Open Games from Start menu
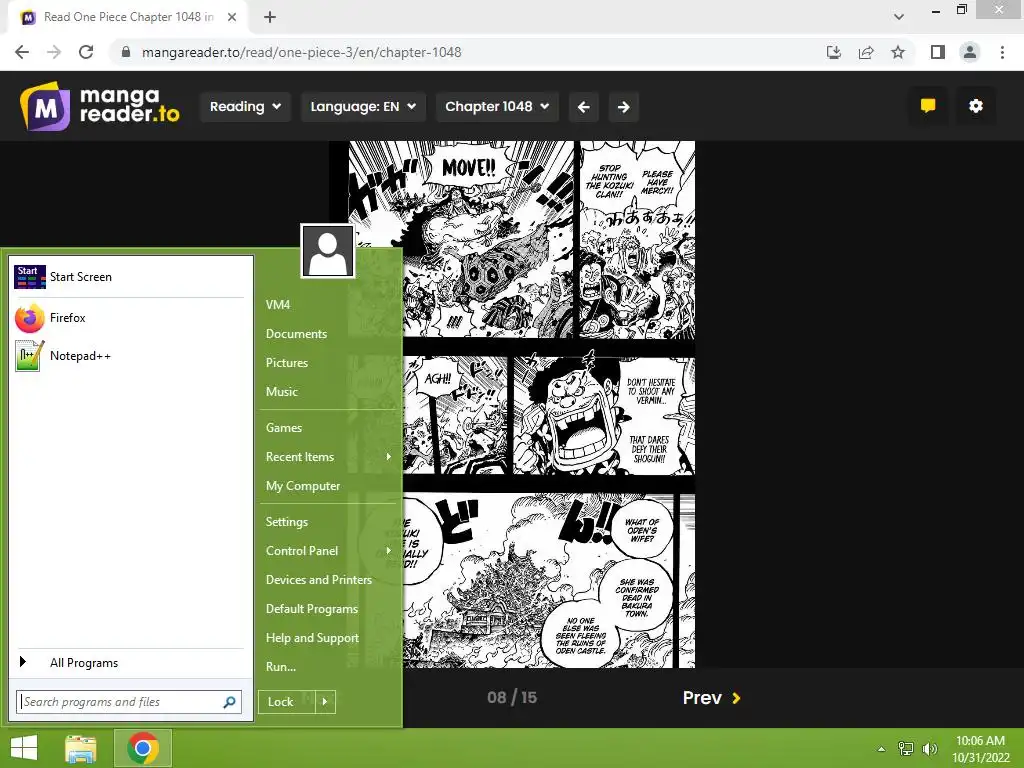This screenshot has width=1024, height=768. [283, 428]
